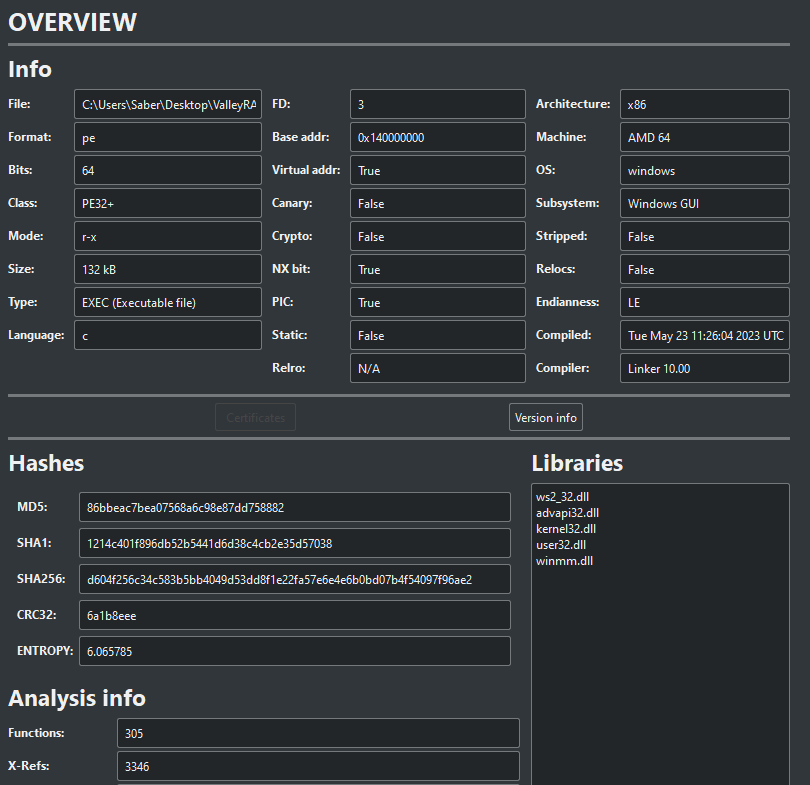The width and height of the screenshot is (810, 785).
Task: Select the Subsystem field showing Windows GUI
Action: pyautogui.click(x=704, y=203)
